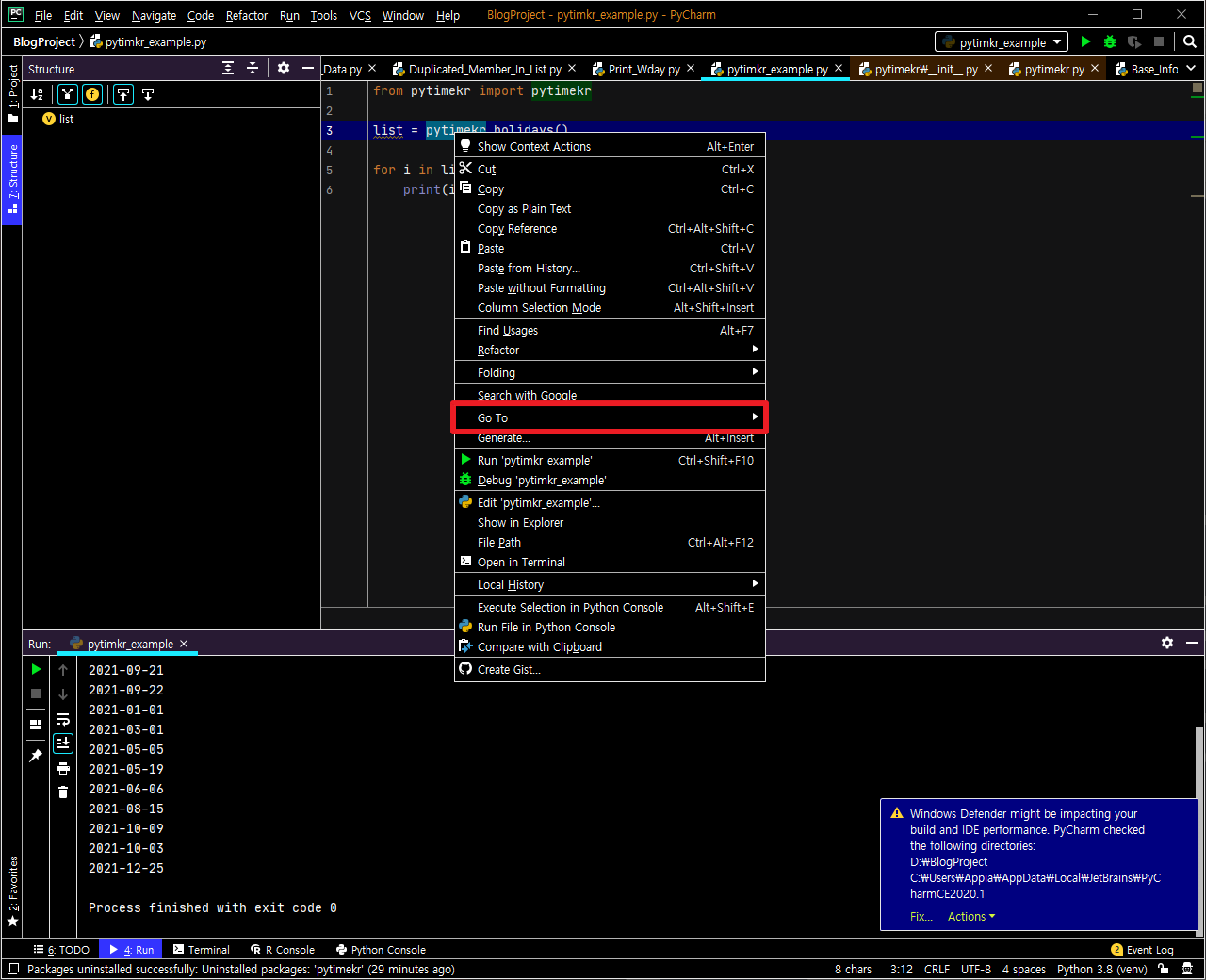This screenshot has width=1206, height=980.
Task: Choose Paste without Formatting
Action: (x=610, y=287)
